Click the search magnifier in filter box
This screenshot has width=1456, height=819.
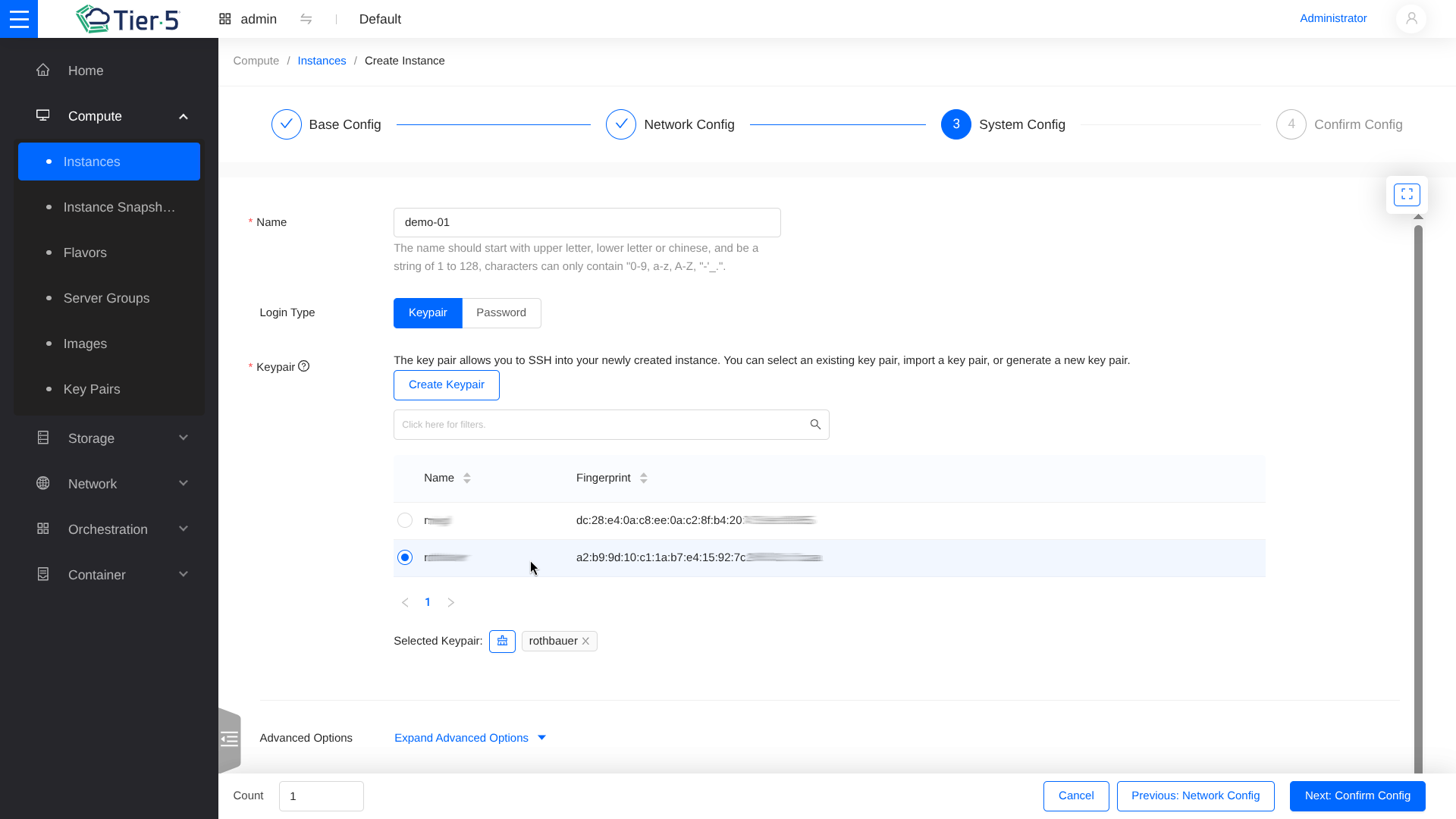pyautogui.click(x=815, y=425)
